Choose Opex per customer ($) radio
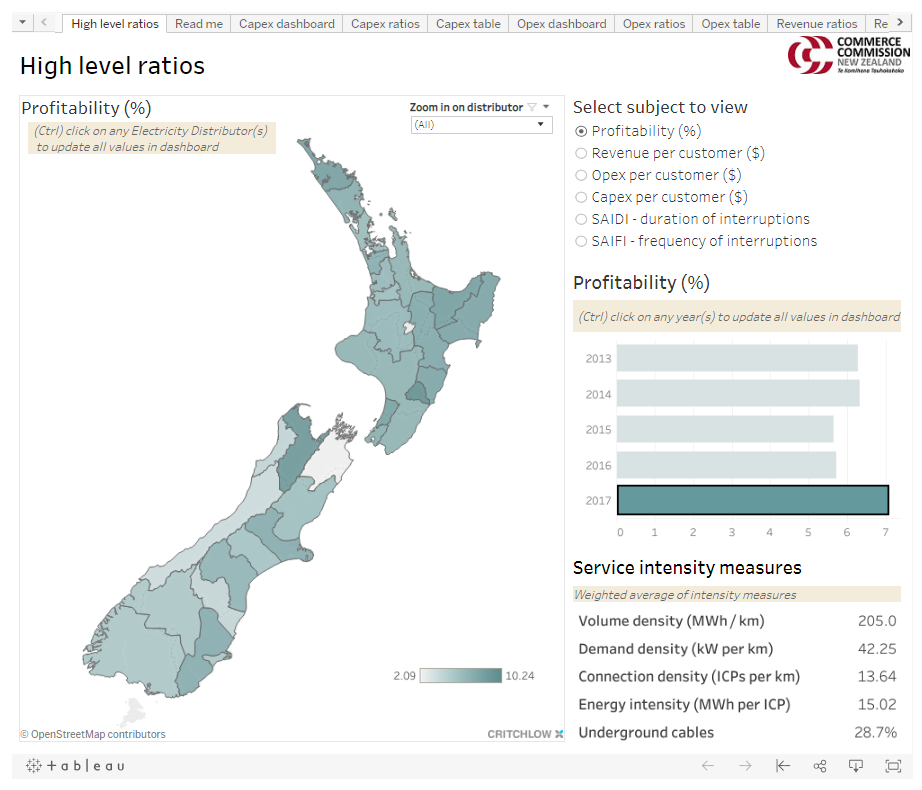 pyautogui.click(x=581, y=175)
